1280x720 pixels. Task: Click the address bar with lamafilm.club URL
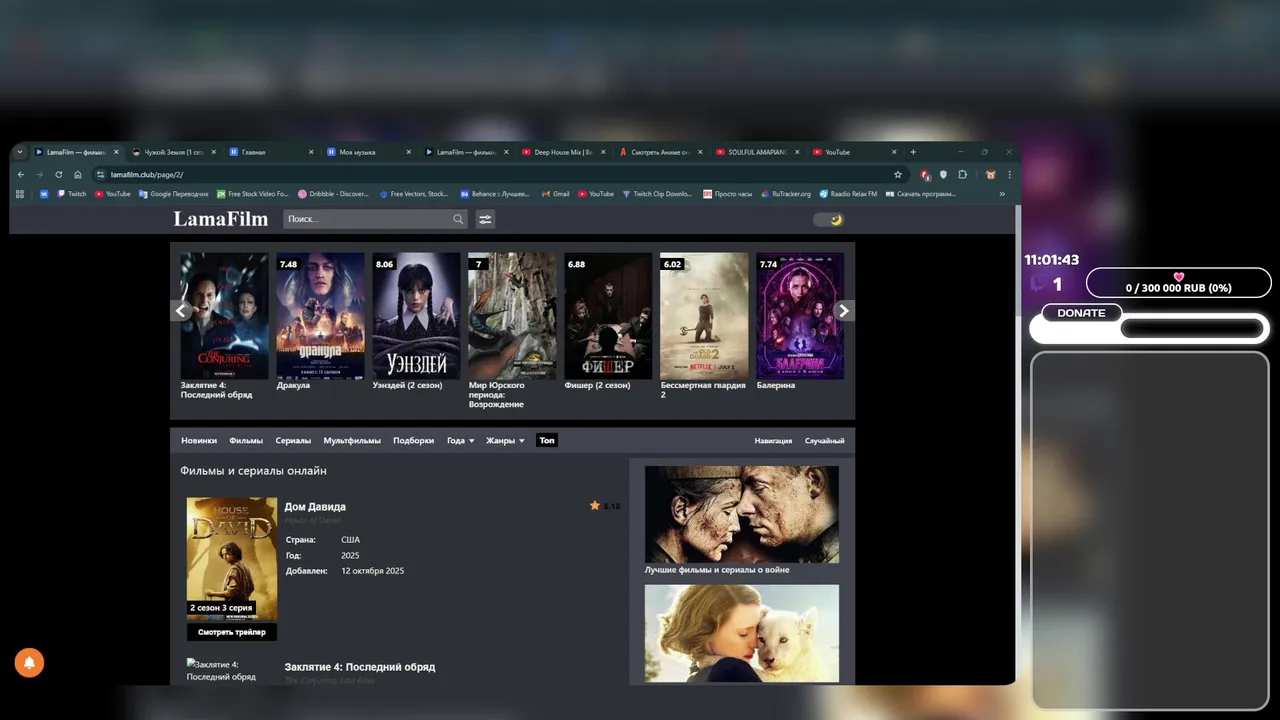point(500,174)
